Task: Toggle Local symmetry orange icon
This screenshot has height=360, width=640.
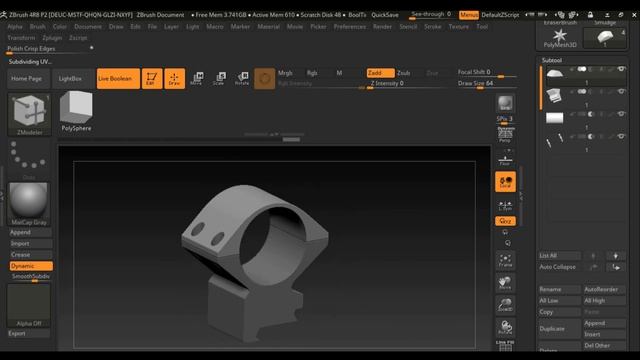Action: click(x=505, y=182)
